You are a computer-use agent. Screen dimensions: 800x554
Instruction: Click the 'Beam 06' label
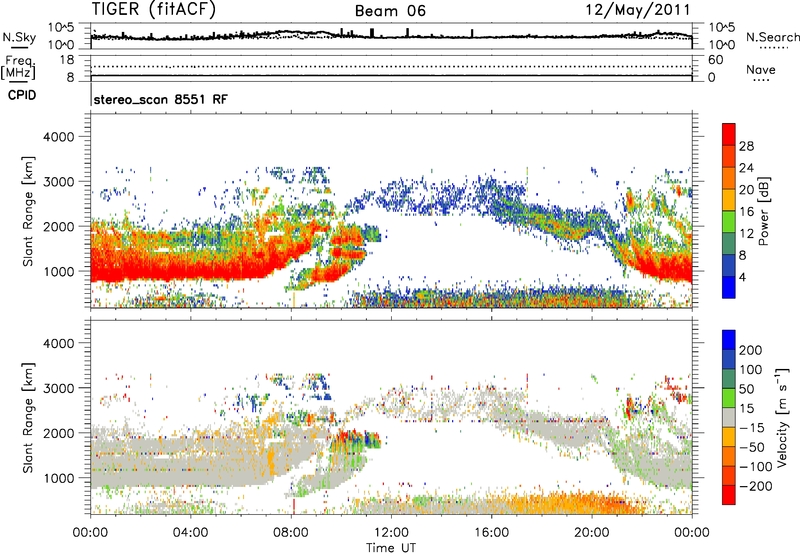click(x=390, y=11)
